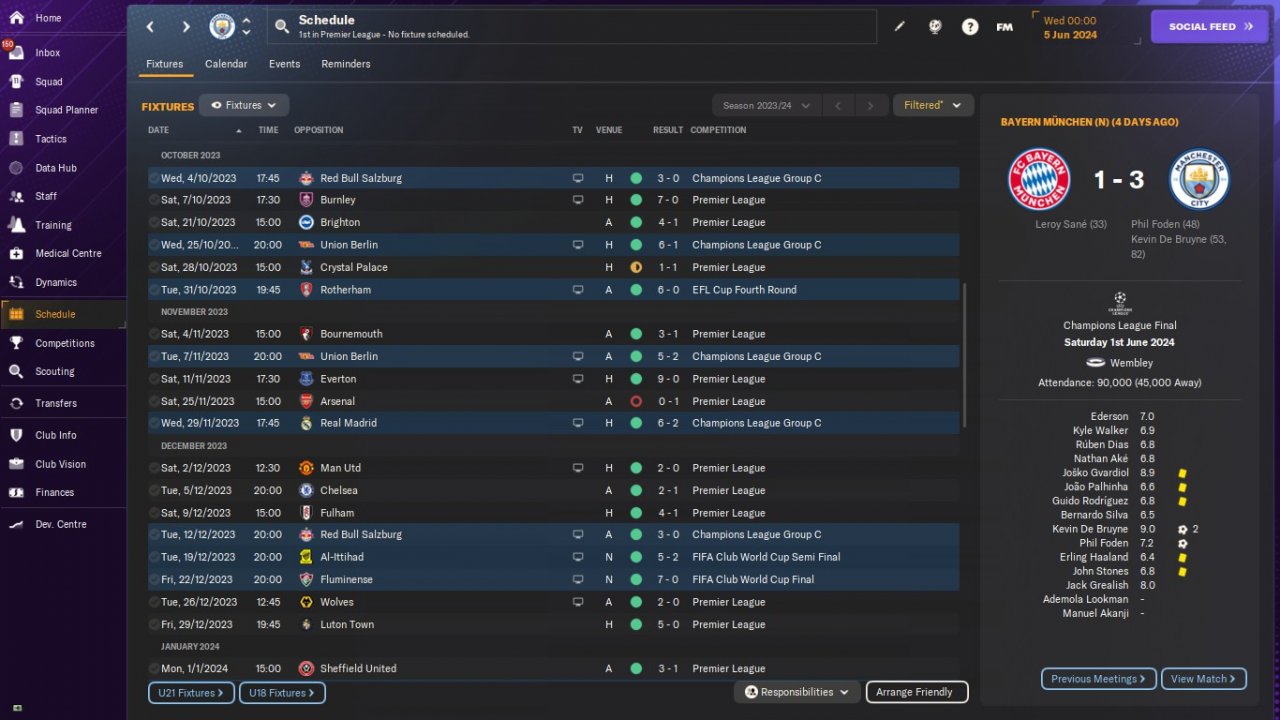Image resolution: width=1280 pixels, height=720 pixels.
Task: Toggle the selector circle for Arsenal fixture
Action: (x=154, y=401)
